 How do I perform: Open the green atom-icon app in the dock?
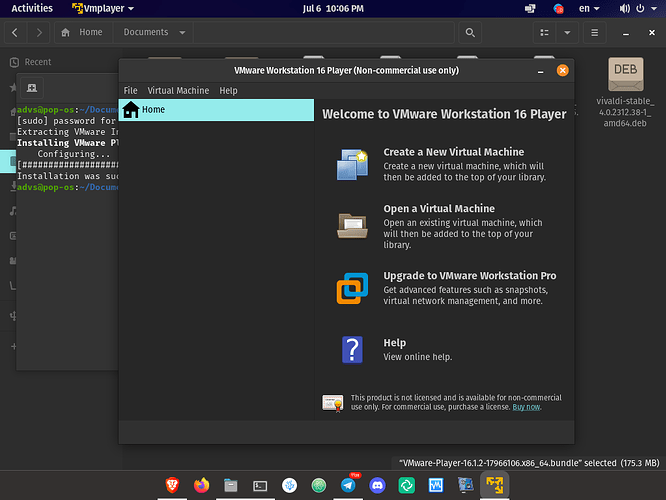(319, 485)
